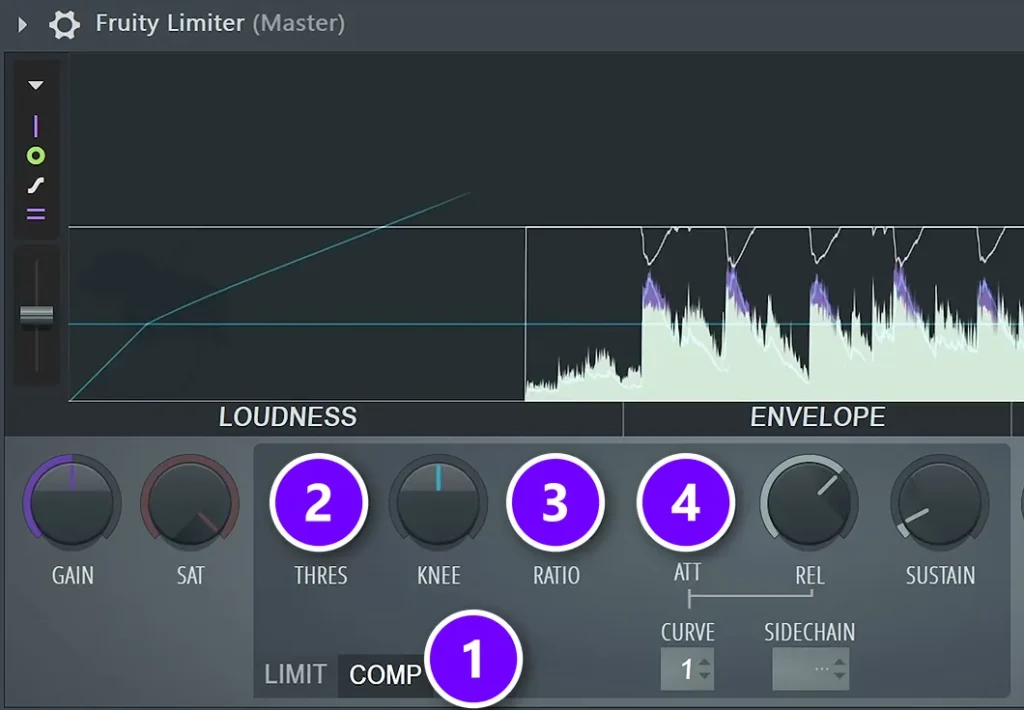The image size is (1024, 710).
Task: Click the GAIN knob
Action: coord(72,502)
